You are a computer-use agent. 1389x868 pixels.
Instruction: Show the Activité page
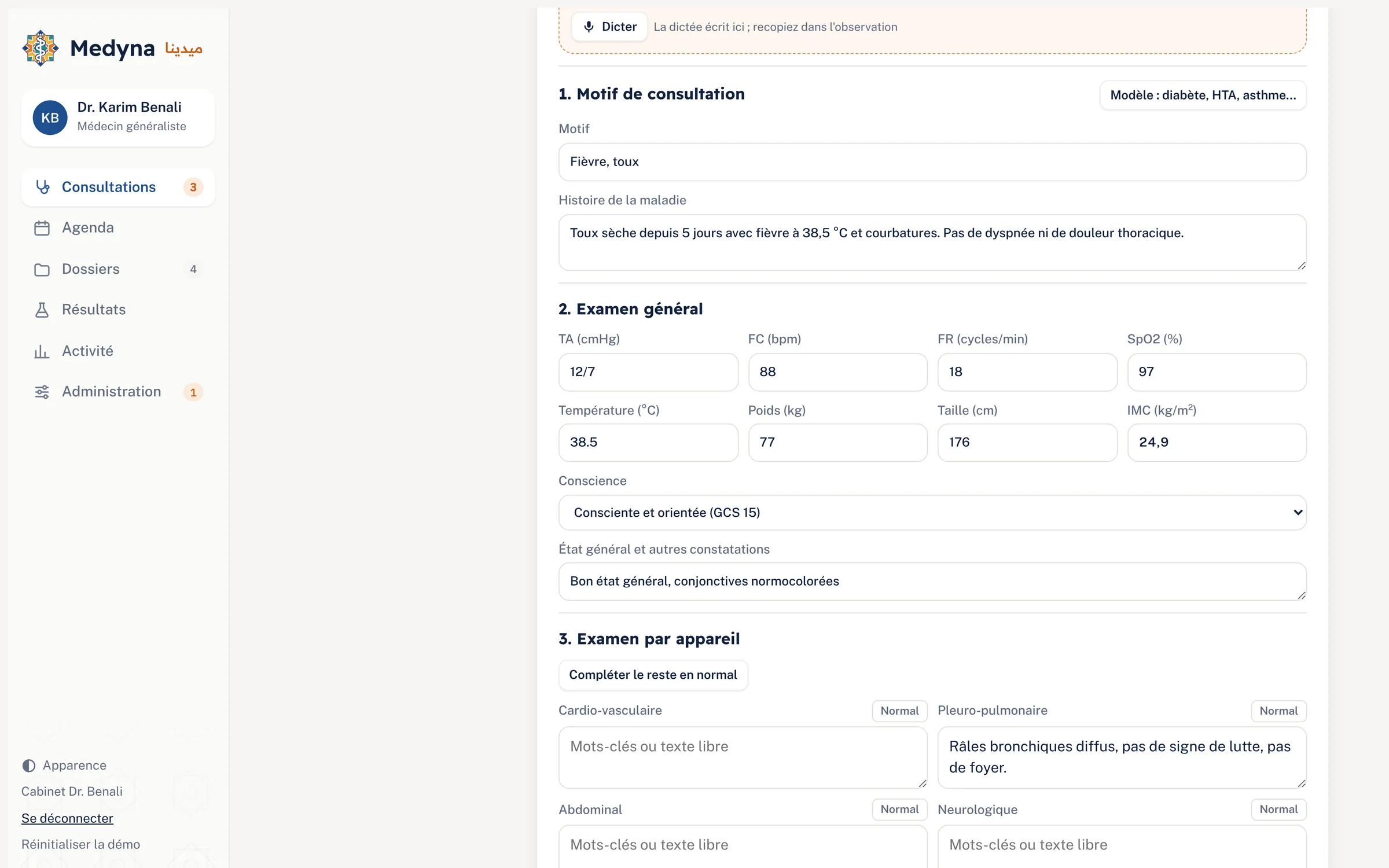click(118, 351)
